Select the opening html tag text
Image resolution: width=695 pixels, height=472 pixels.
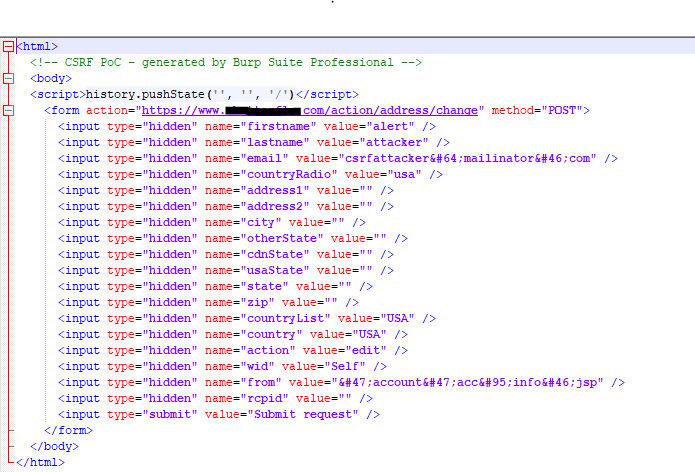[x=37, y=47]
